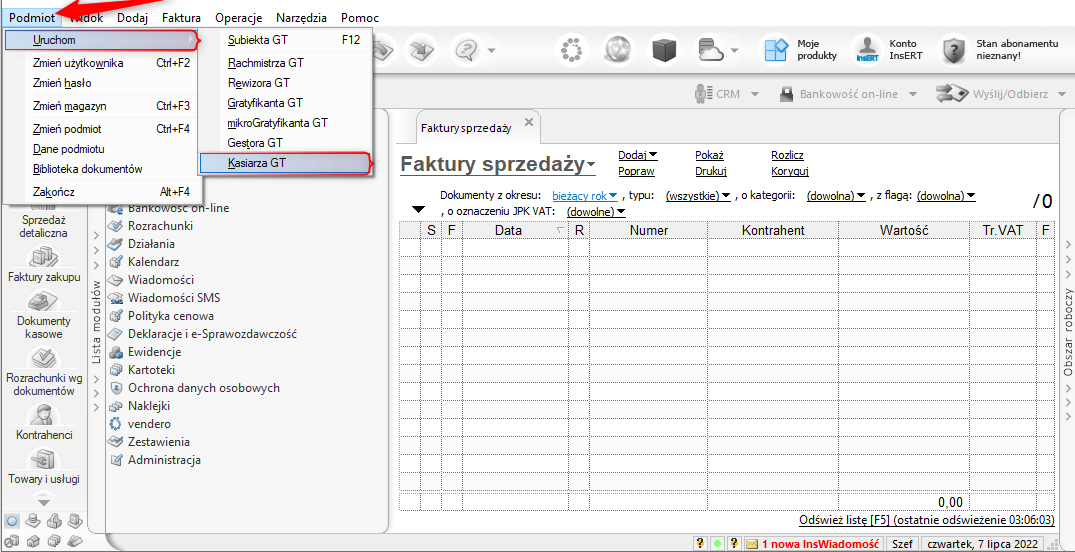Close the Faktury sprzedaży tab
This screenshot has width=1075, height=552.
tap(528, 122)
